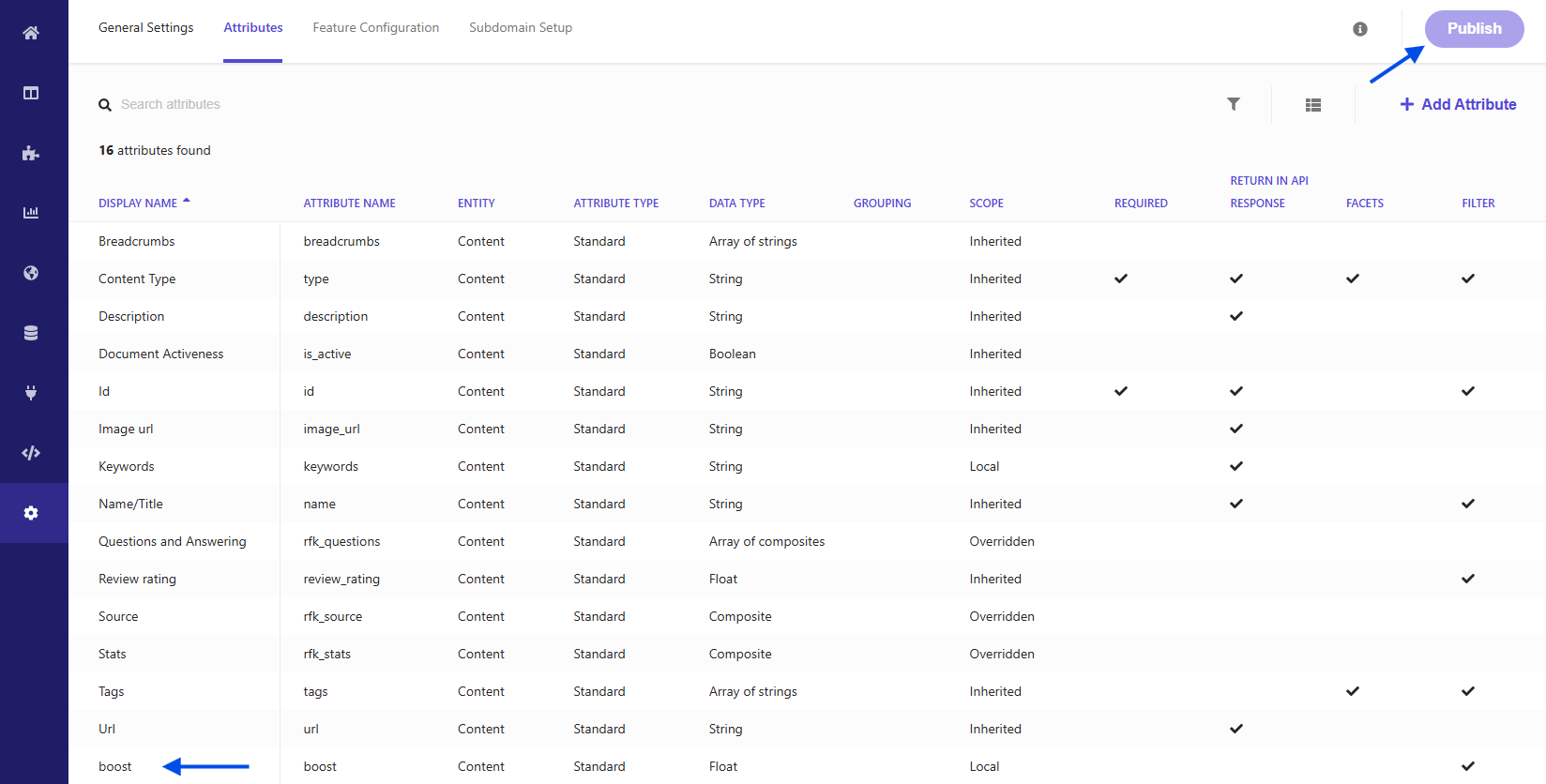Sort by Attribute Type column header

pyautogui.click(x=616, y=203)
